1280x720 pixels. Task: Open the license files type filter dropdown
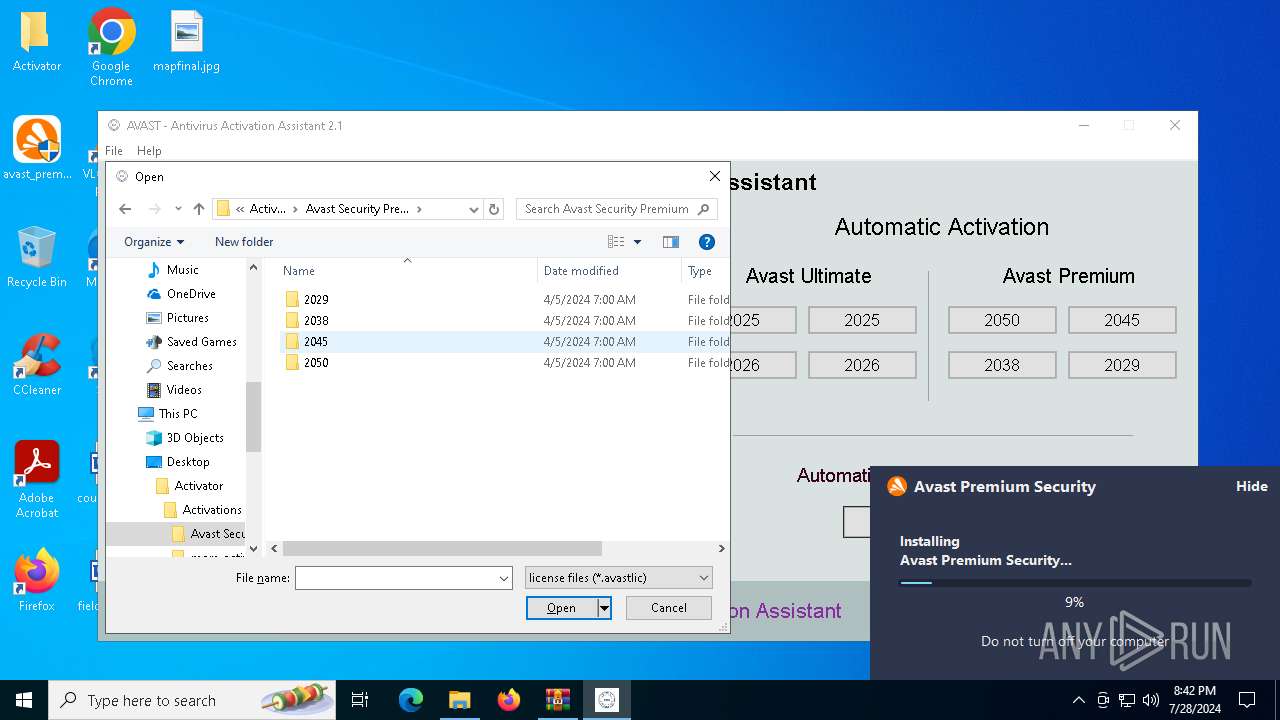[619, 578]
